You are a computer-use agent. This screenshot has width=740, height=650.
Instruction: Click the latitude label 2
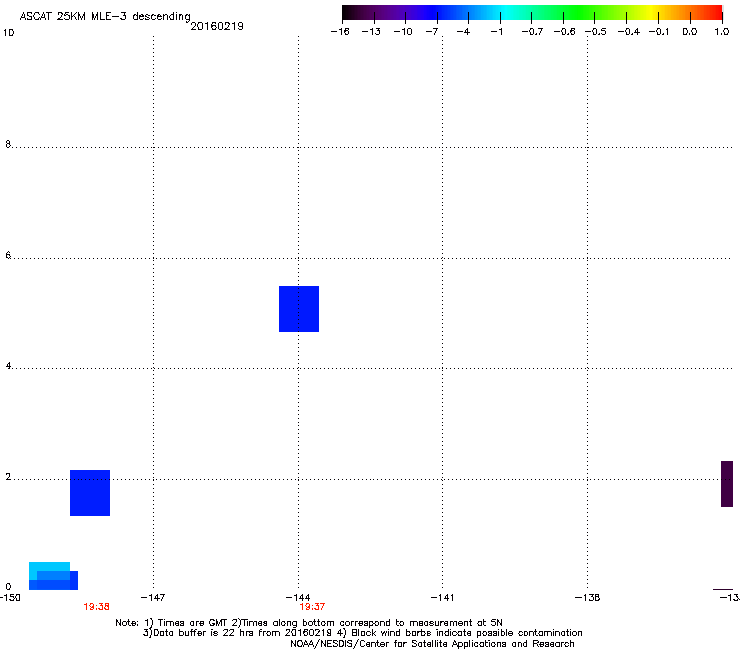tap(8, 477)
